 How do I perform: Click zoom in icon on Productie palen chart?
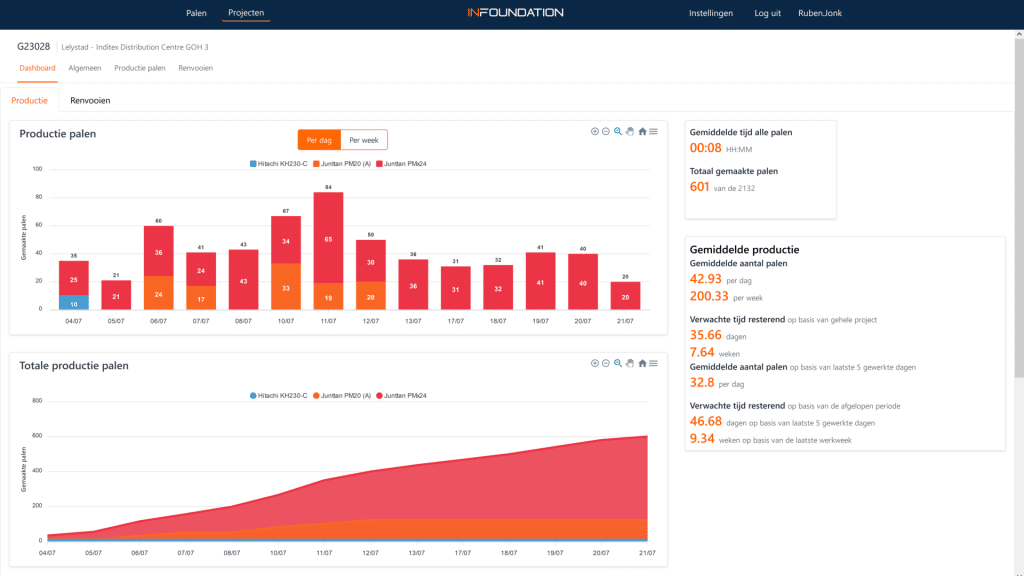(x=595, y=131)
